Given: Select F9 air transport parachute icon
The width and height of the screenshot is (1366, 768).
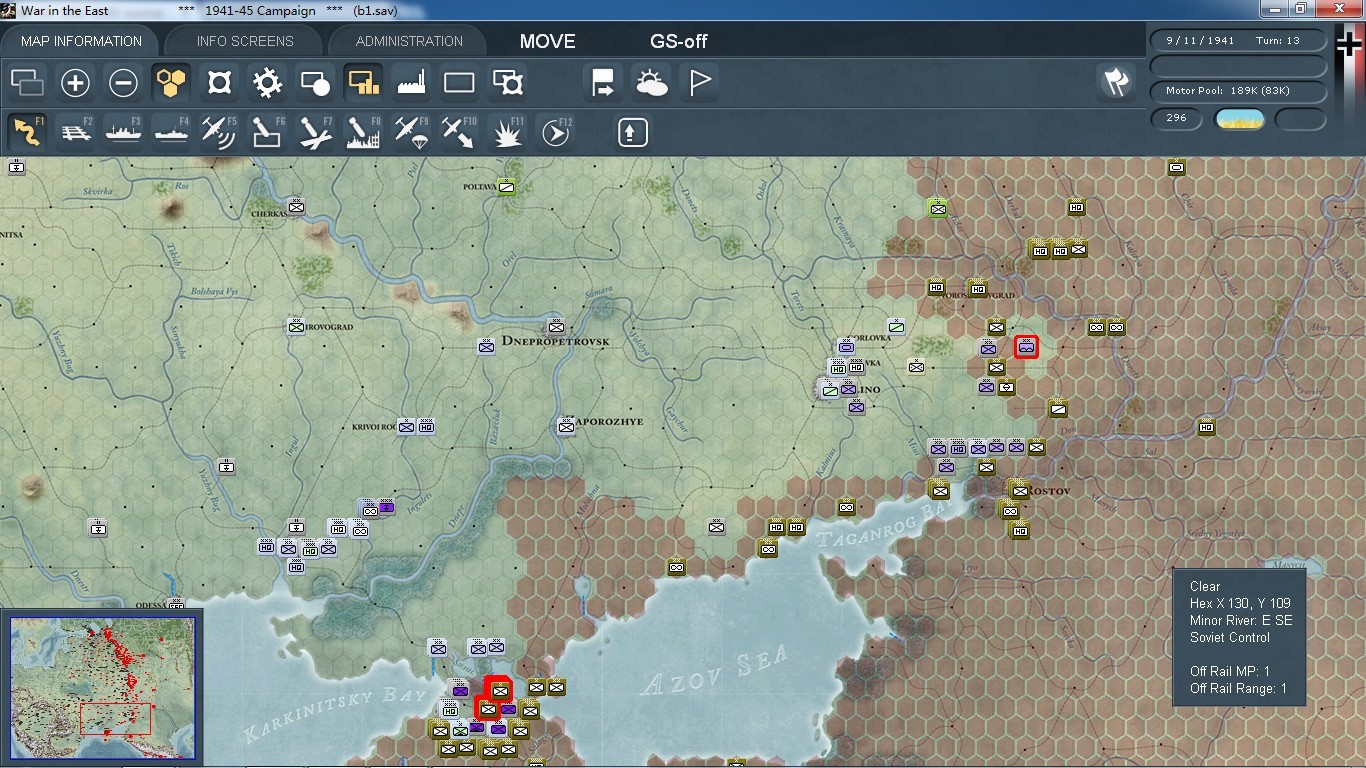Looking at the screenshot, I should (x=411, y=132).
